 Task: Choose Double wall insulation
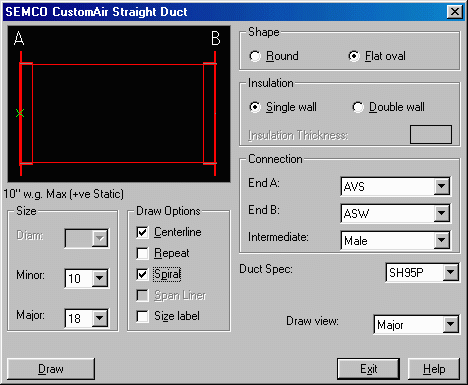[x=358, y=107]
